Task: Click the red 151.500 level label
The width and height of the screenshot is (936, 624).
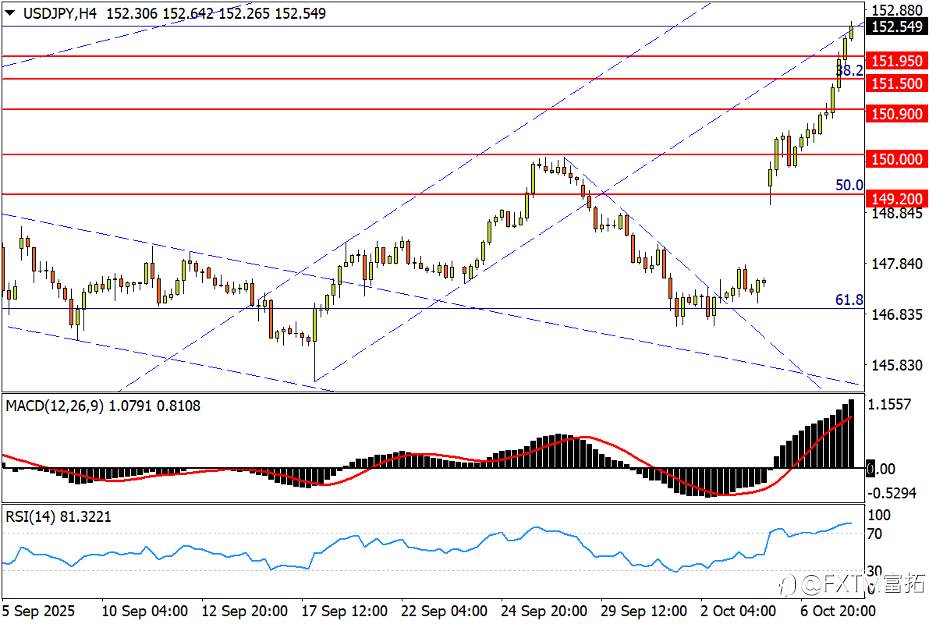Action: click(x=897, y=84)
